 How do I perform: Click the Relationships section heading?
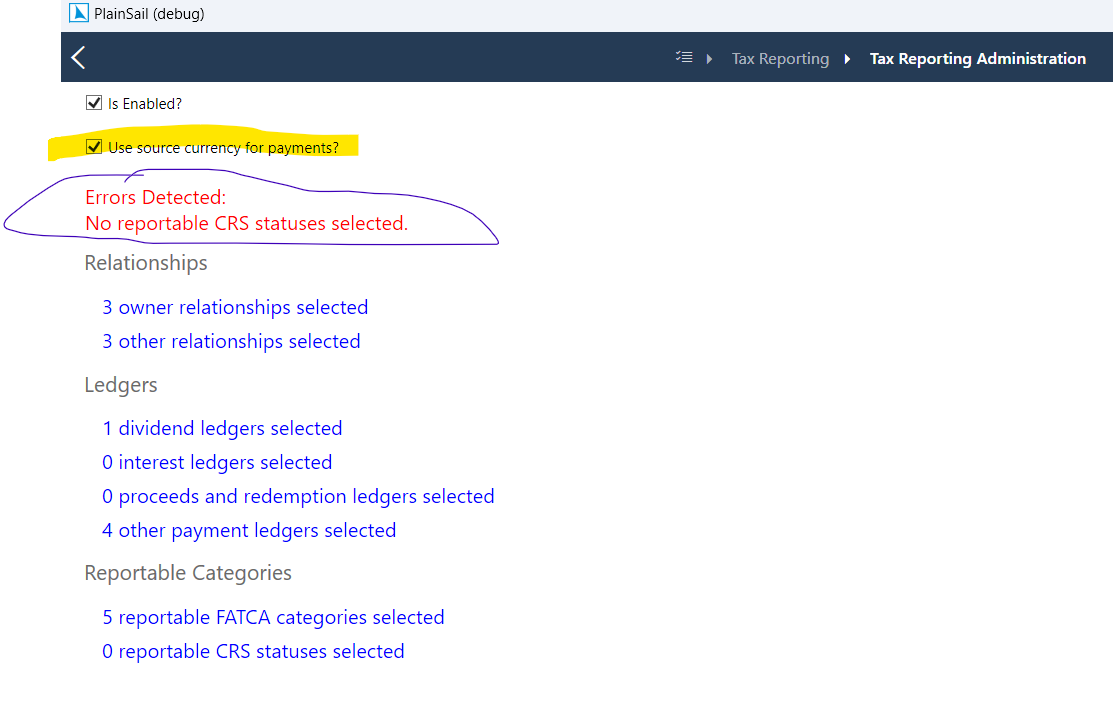pos(146,263)
